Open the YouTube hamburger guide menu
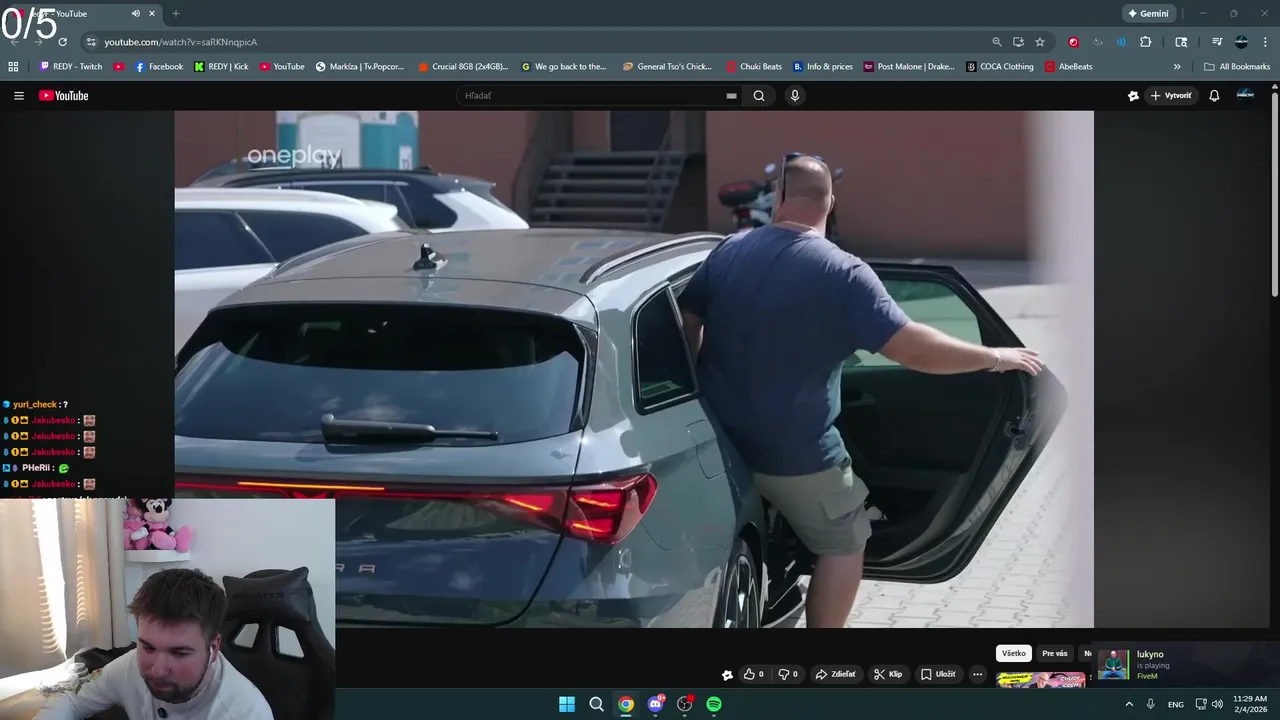1280x720 pixels. tap(18, 96)
